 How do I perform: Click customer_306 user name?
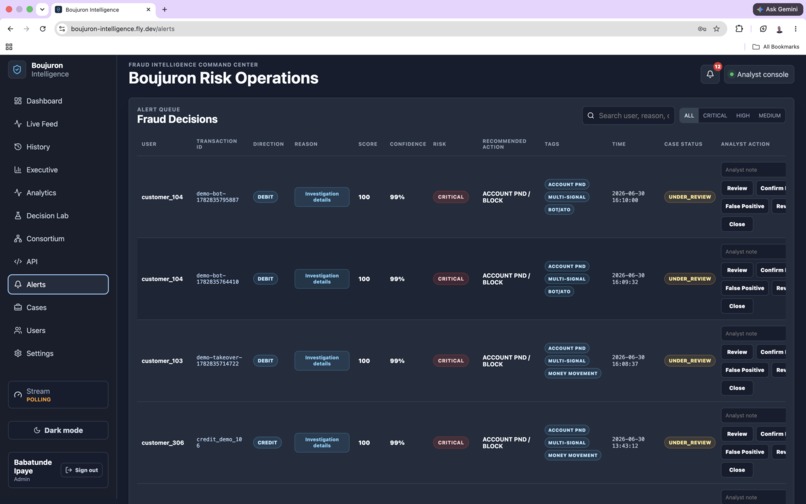(162, 442)
